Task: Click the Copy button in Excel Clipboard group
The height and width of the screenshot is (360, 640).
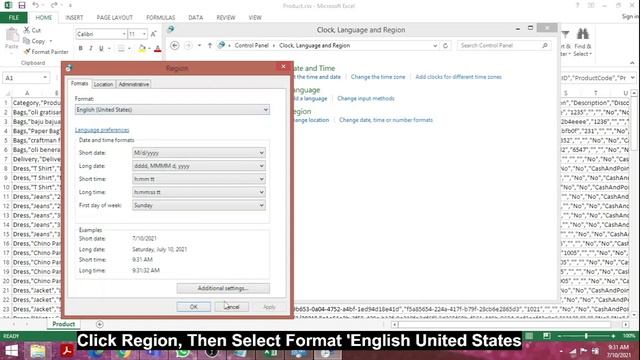Action: pos(35,41)
